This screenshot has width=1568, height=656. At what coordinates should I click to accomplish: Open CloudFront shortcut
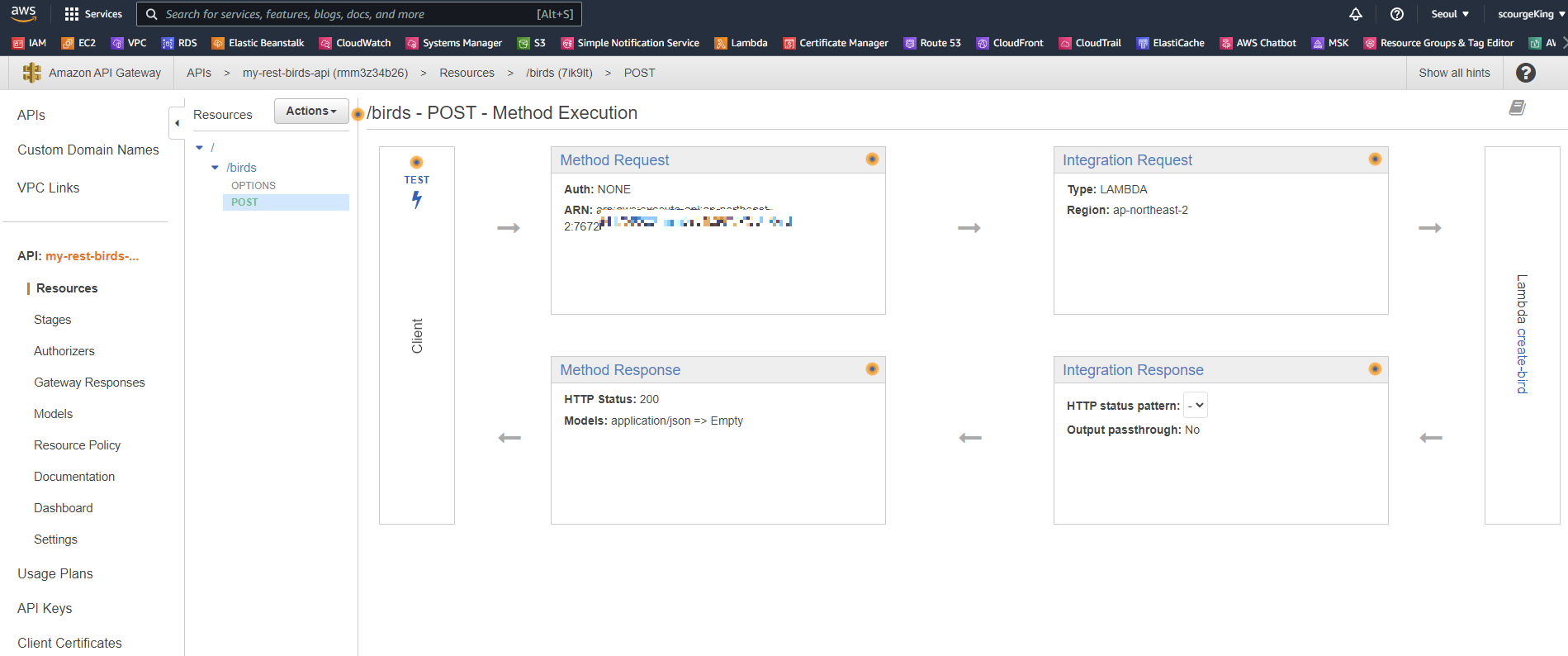[x=1010, y=43]
